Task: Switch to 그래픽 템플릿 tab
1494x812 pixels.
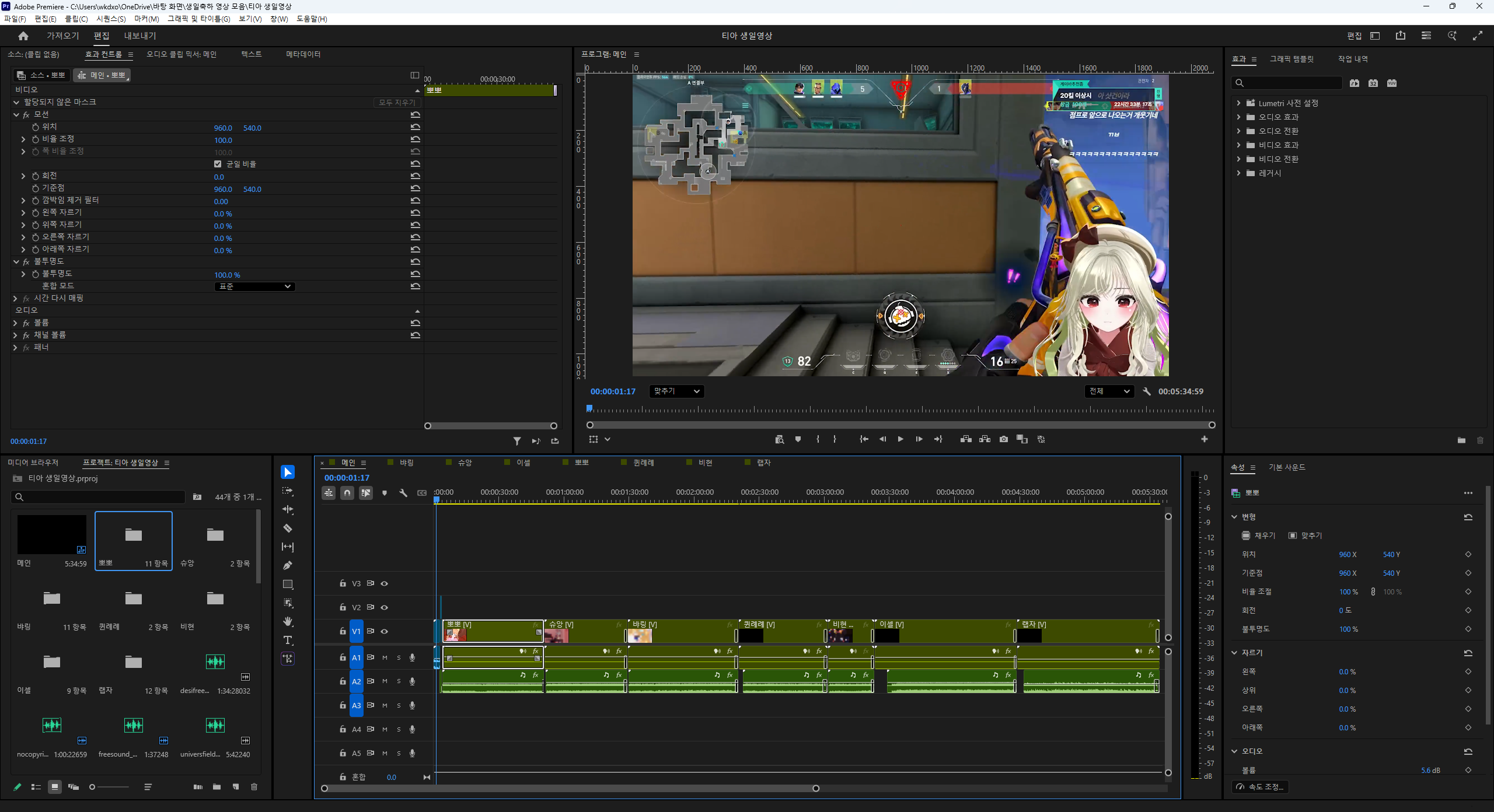Action: point(1291,59)
